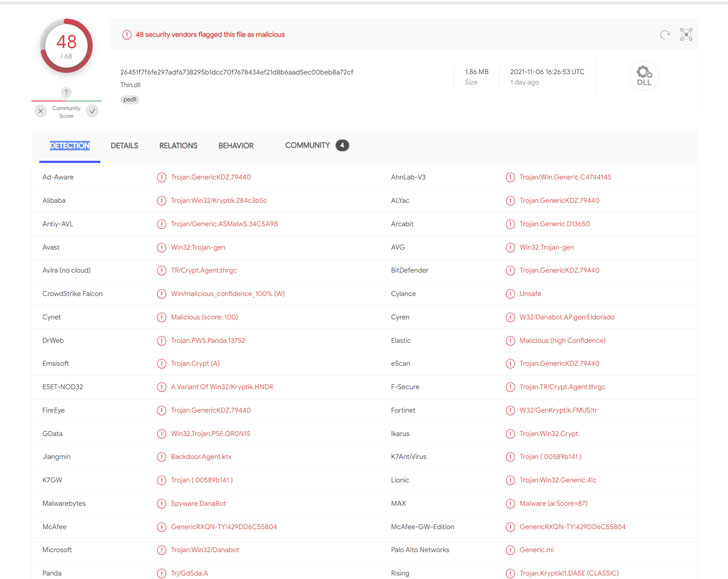Click Trojan.Crypt (A) Emsisoft result

point(195,364)
